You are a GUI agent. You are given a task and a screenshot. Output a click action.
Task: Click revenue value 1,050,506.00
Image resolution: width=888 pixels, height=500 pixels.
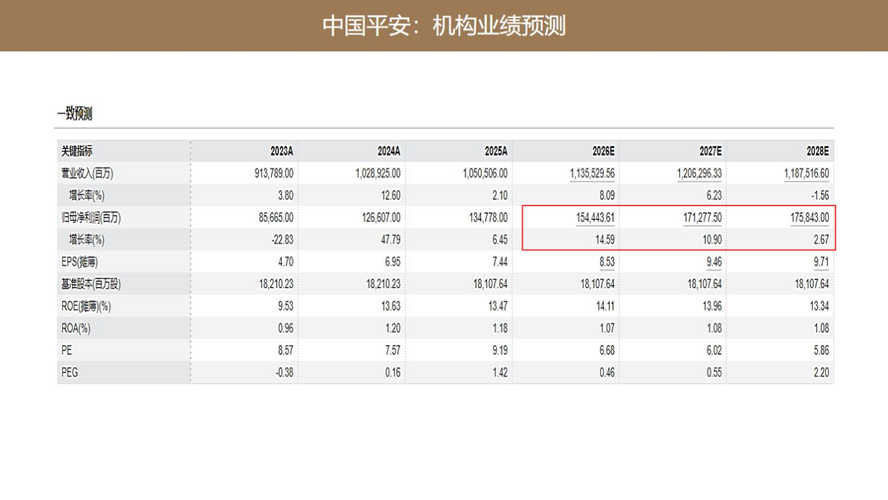pos(485,173)
